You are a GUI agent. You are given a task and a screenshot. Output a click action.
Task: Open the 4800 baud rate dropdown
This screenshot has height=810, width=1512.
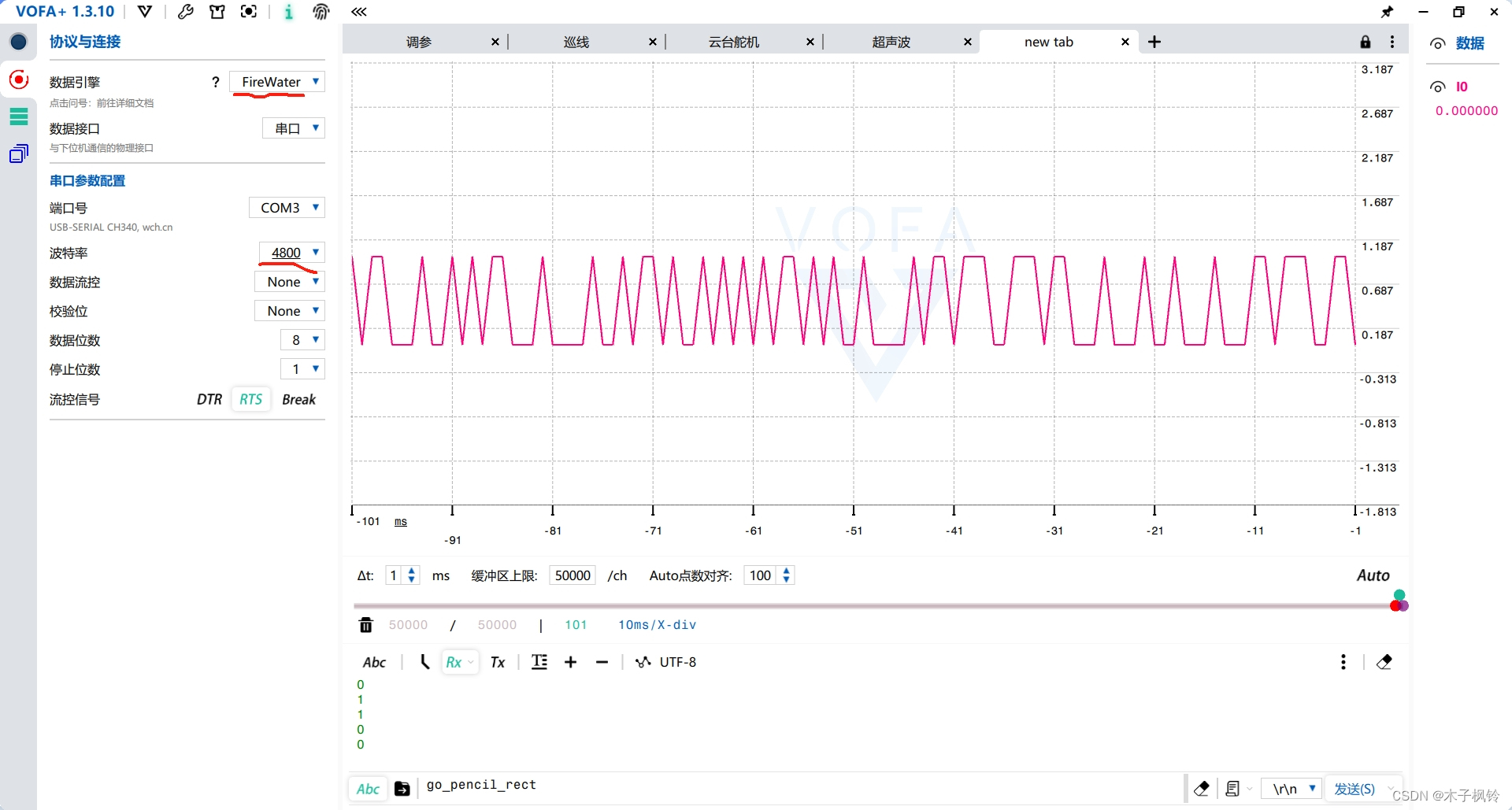click(291, 252)
